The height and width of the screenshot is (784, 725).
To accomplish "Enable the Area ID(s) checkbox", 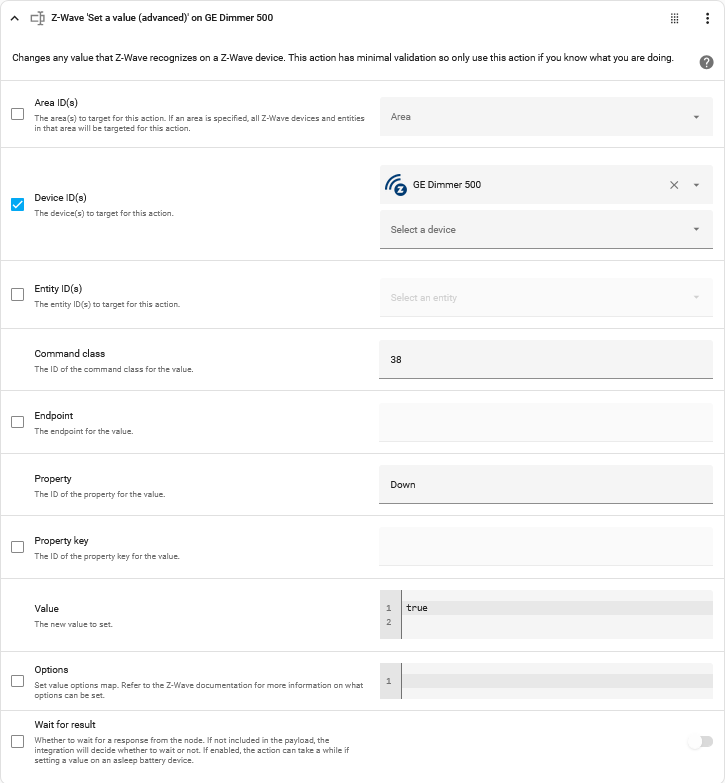I will 18,114.
